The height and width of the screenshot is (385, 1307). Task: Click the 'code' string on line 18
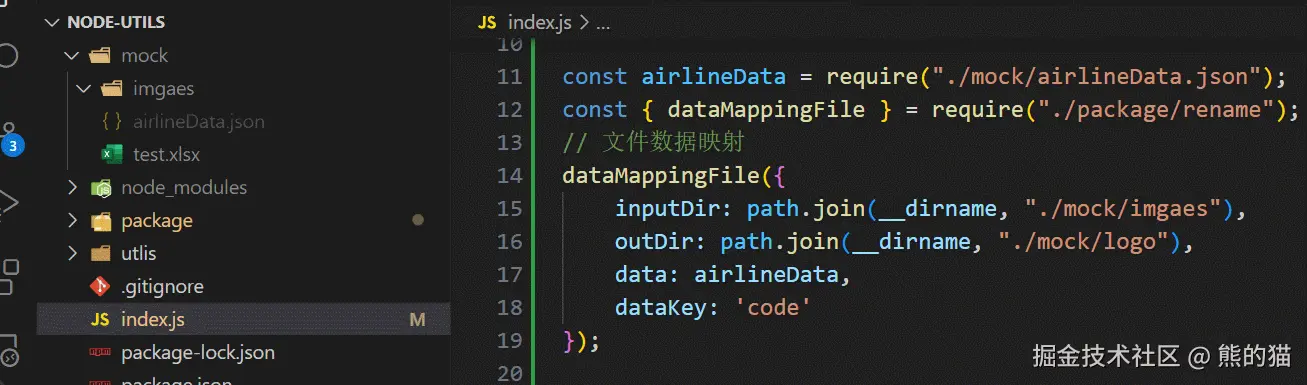point(774,308)
